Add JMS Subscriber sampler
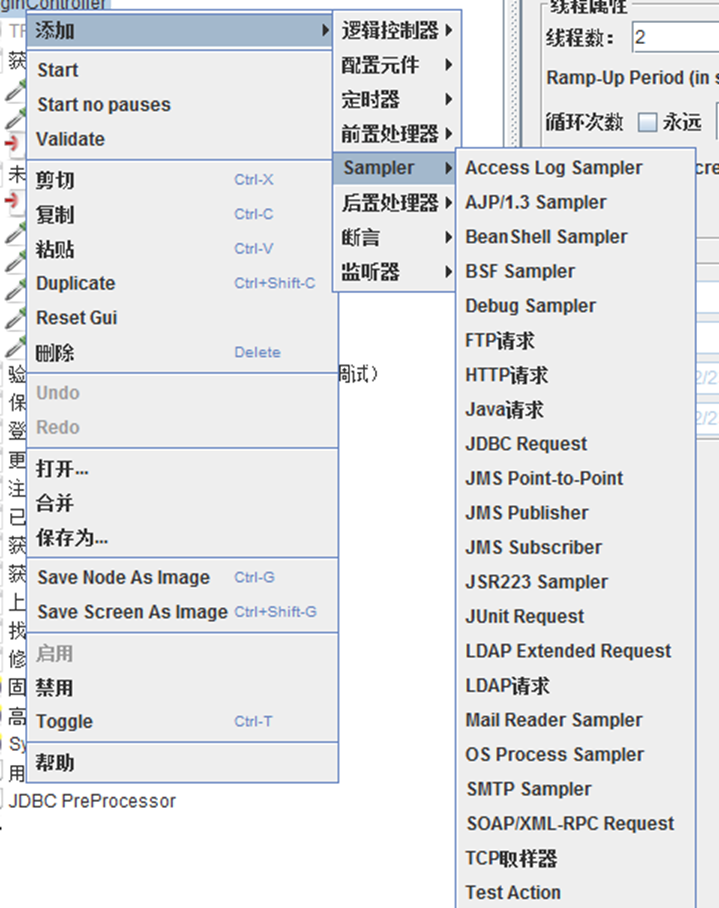This screenshot has width=719, height=908. (576, 547)
